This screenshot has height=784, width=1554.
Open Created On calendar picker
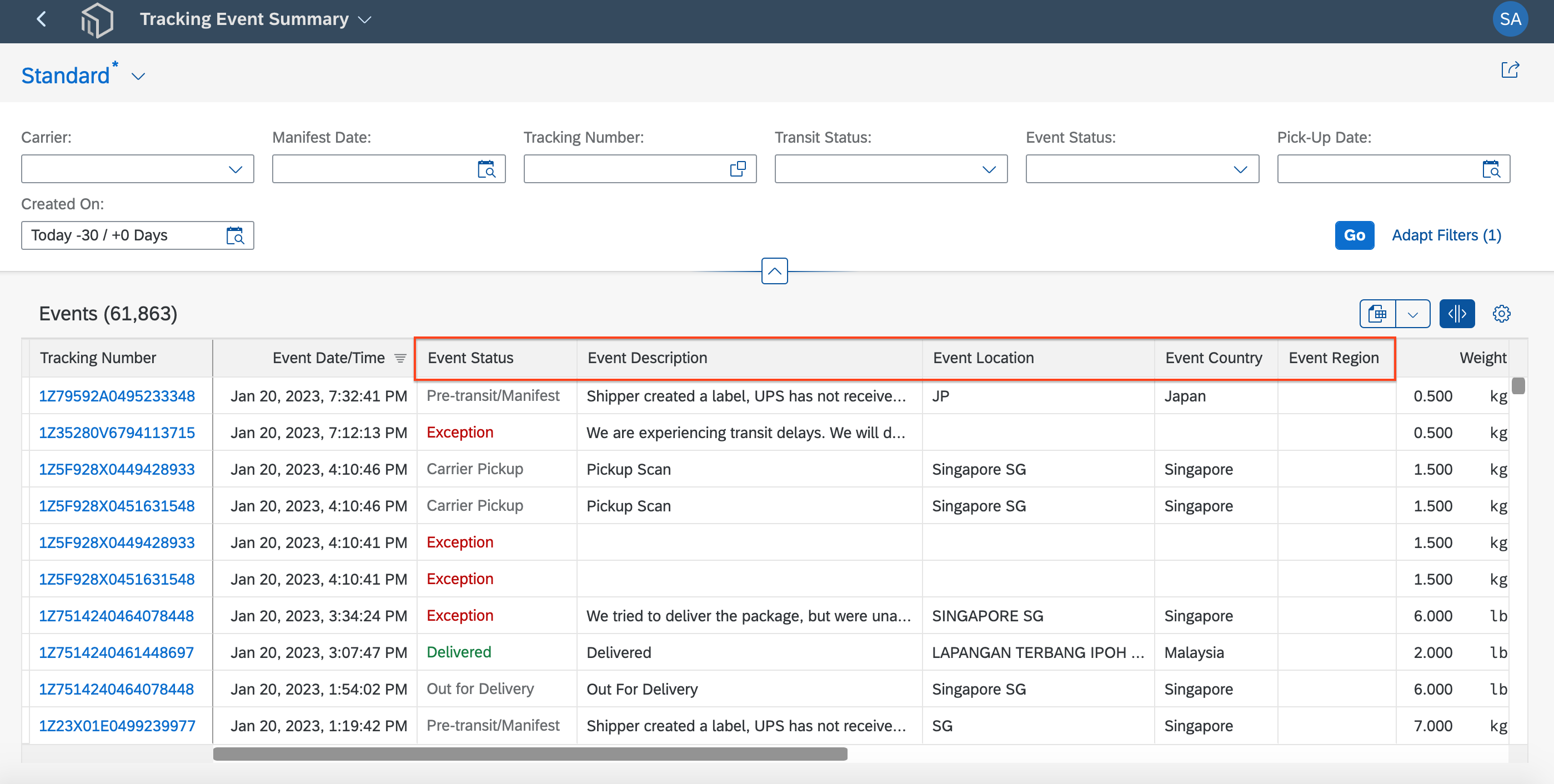[x=235, y=236]
